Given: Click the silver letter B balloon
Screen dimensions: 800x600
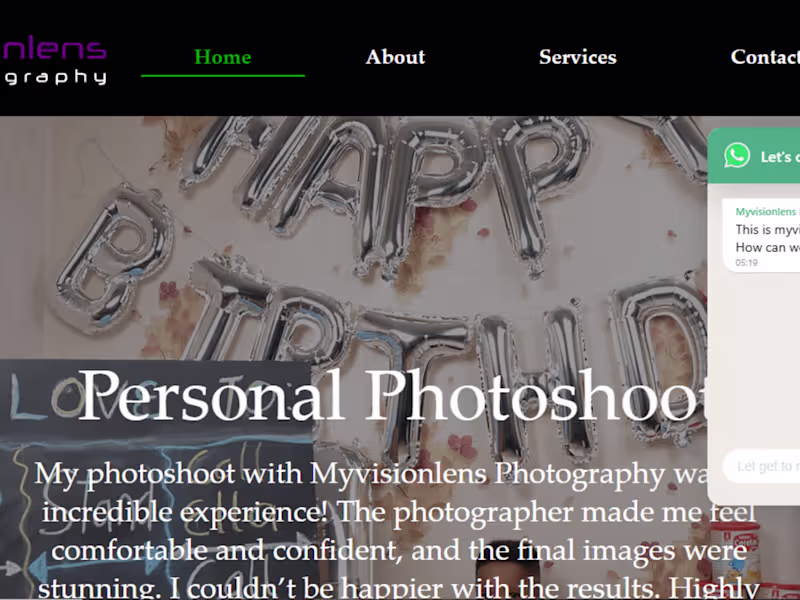Looking at the screenshot, I should pyautogui.click(x=115, y=260).
